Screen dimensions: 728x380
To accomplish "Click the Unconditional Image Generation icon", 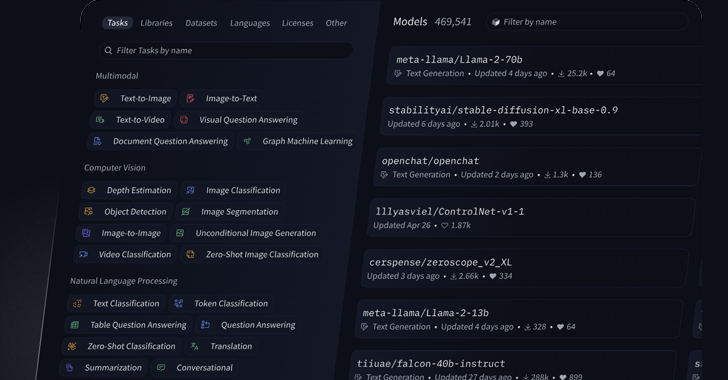I will pos(180,233).
